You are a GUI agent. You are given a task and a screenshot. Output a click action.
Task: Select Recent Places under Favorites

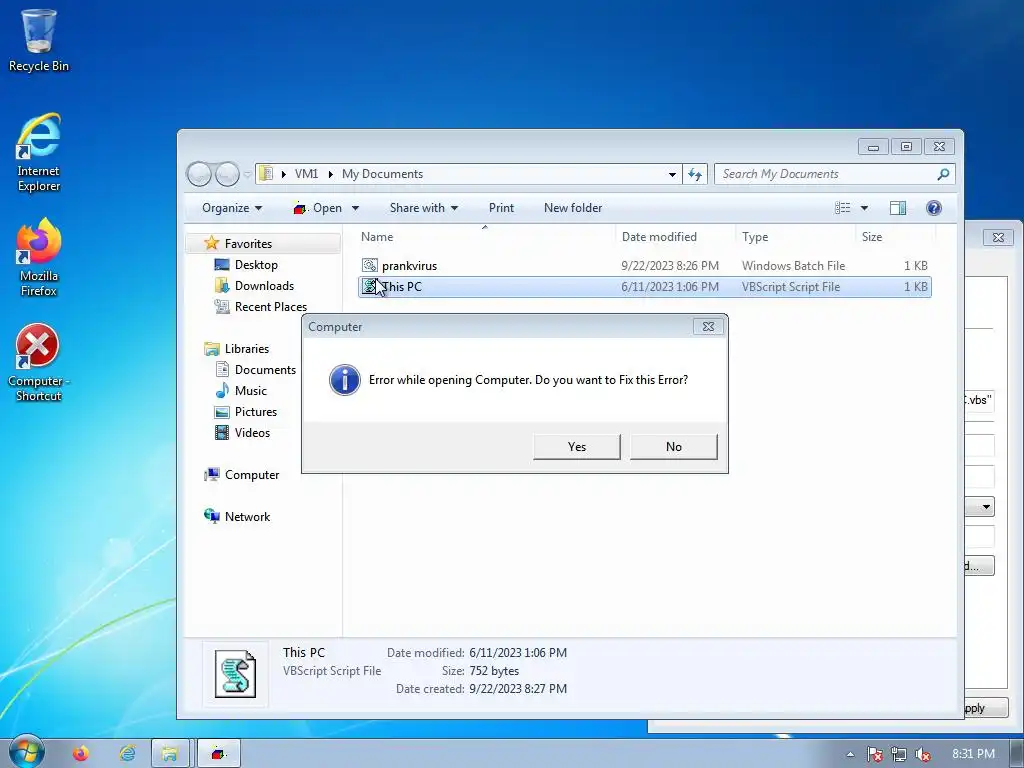click(270, 306)
